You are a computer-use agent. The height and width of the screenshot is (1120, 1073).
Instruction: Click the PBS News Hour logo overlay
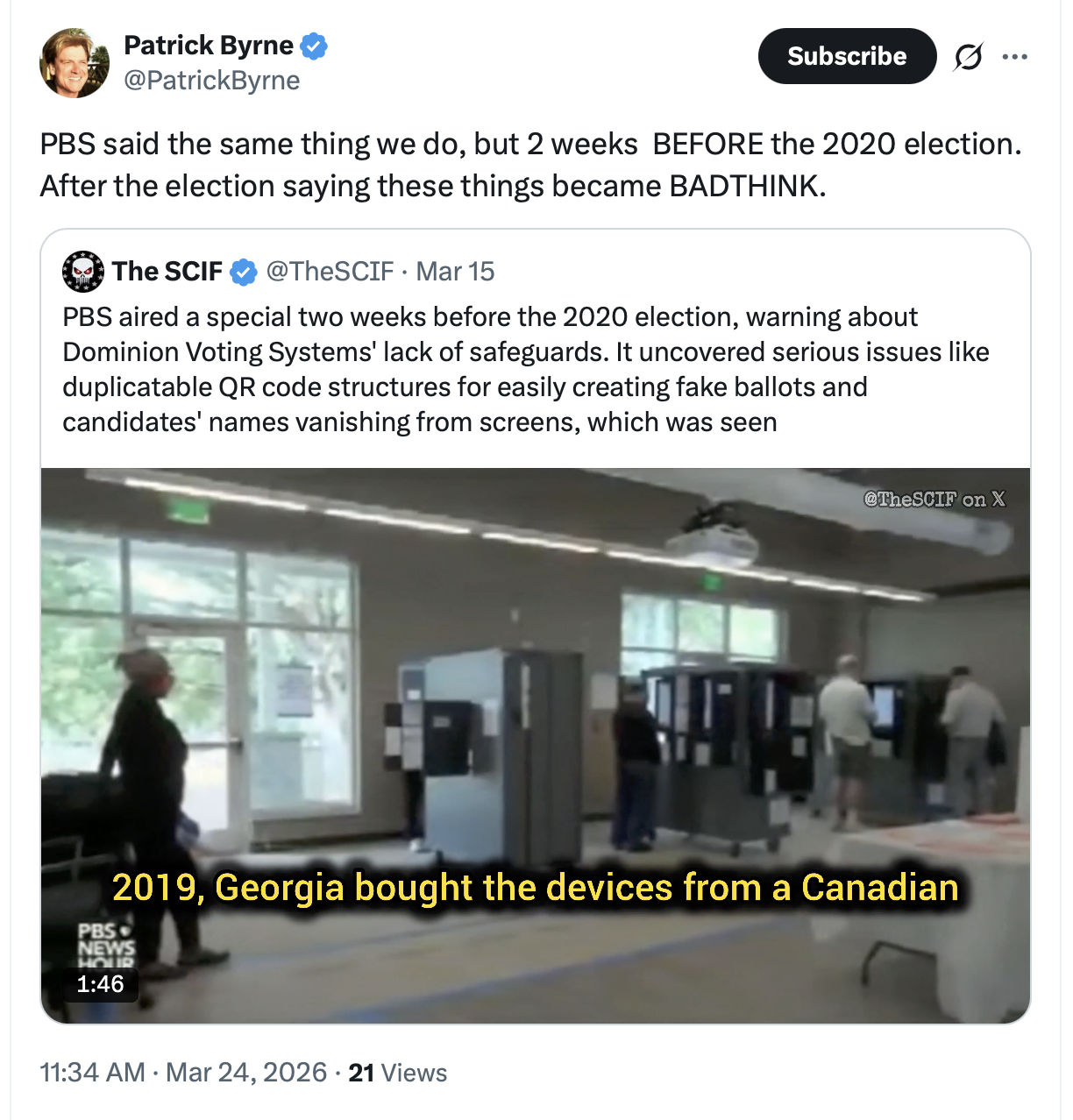point(105,946)
